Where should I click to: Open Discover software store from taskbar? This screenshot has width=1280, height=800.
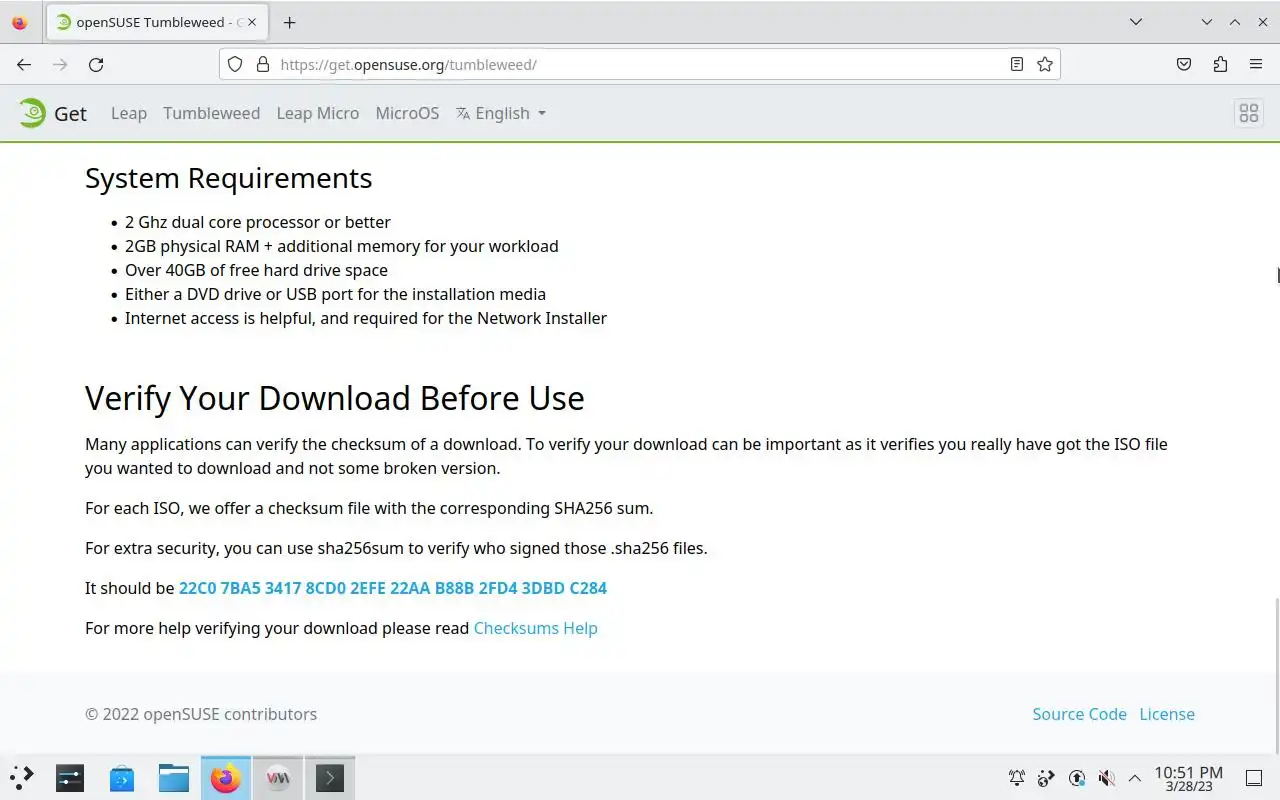122,777
